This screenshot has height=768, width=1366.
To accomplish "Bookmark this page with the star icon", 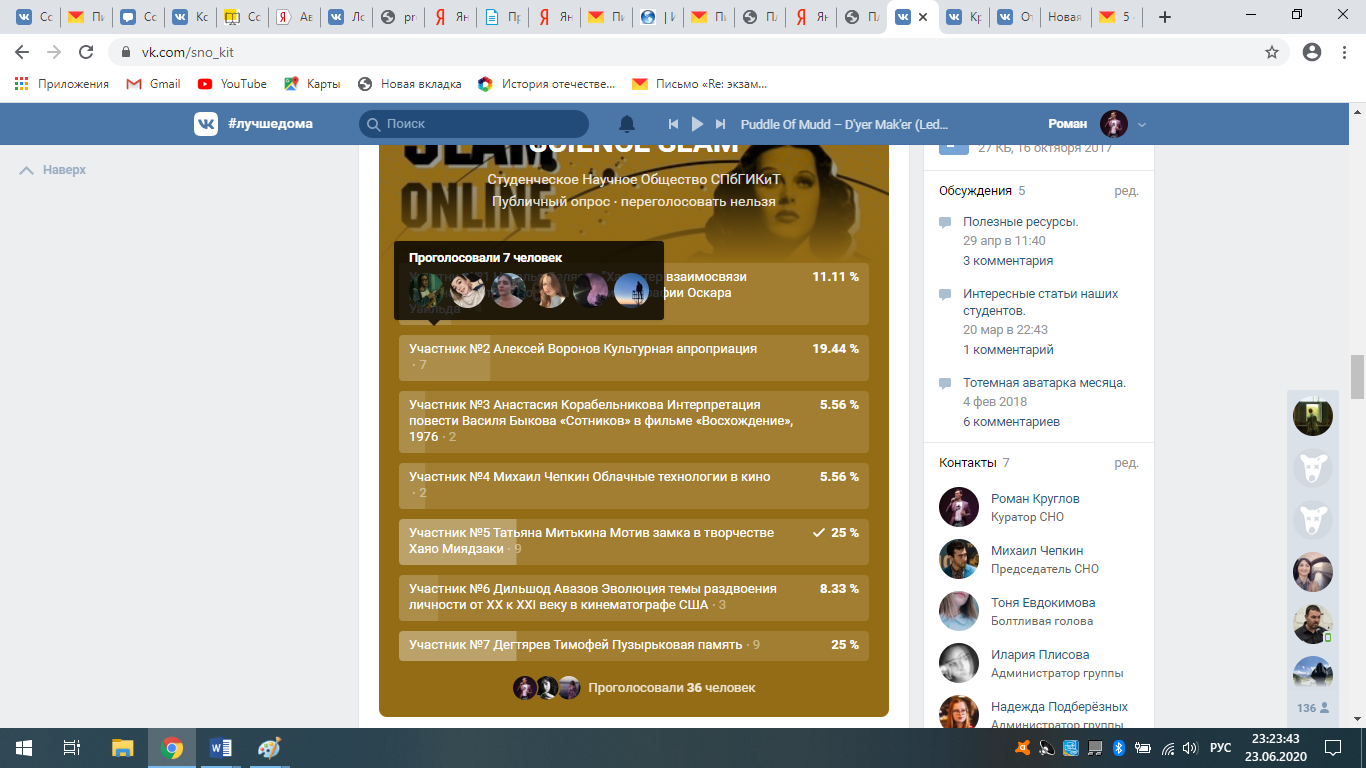I will (x=1272, y=52).
